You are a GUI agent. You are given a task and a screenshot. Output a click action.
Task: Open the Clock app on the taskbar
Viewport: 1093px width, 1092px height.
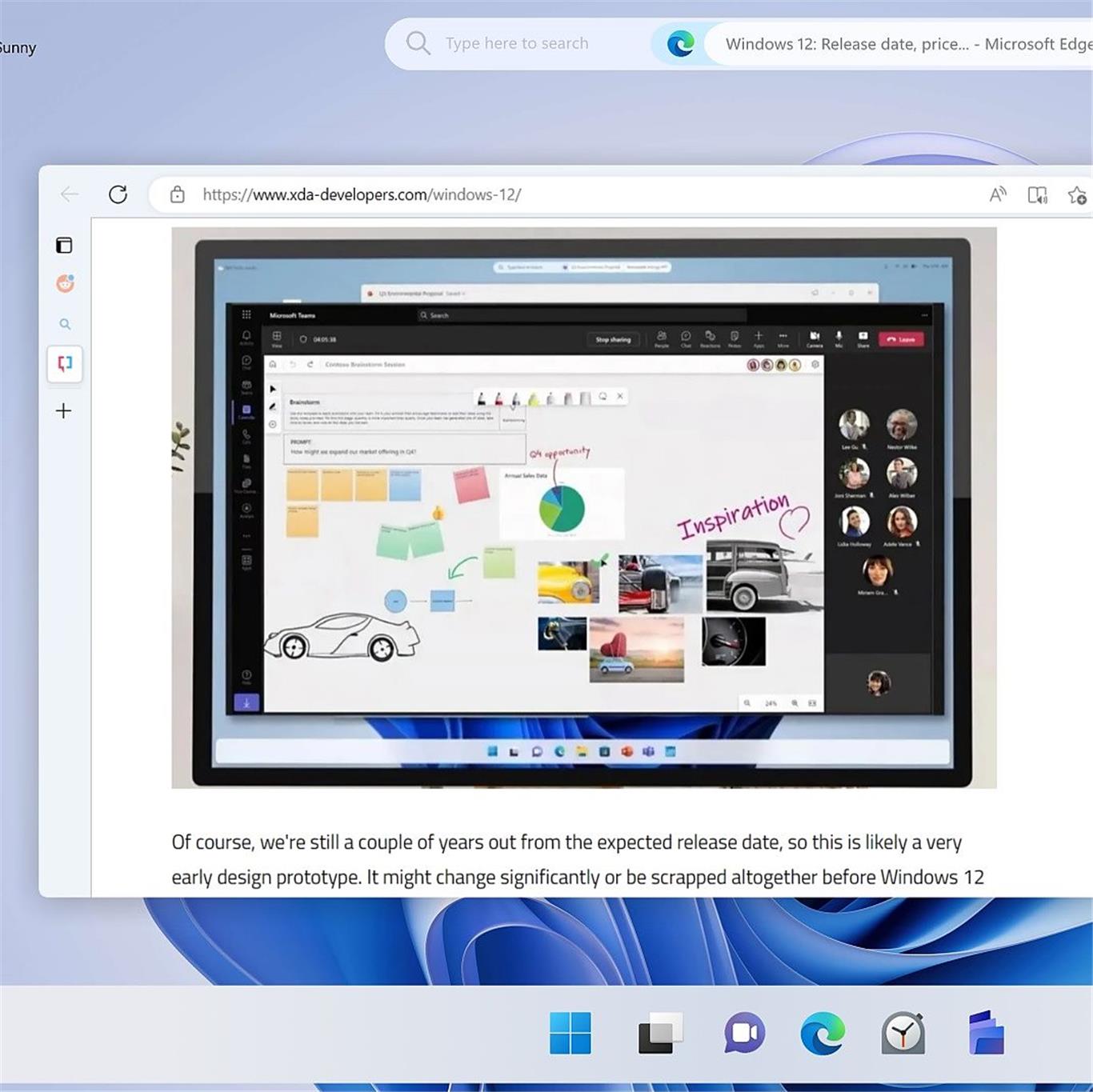click(903, 1033)
